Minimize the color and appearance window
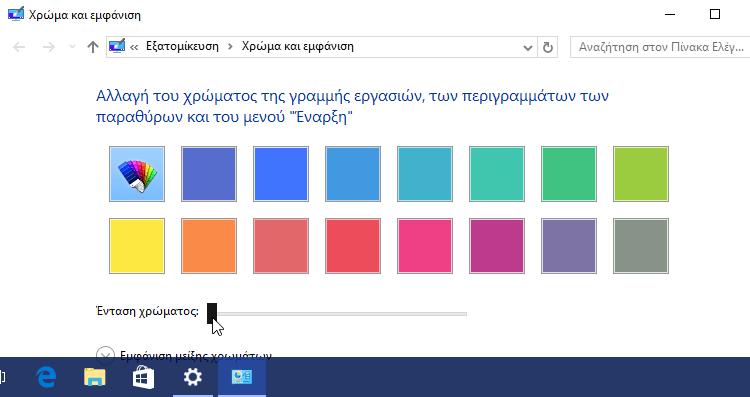Screen dimensions: 750x397 coord(670,14)
